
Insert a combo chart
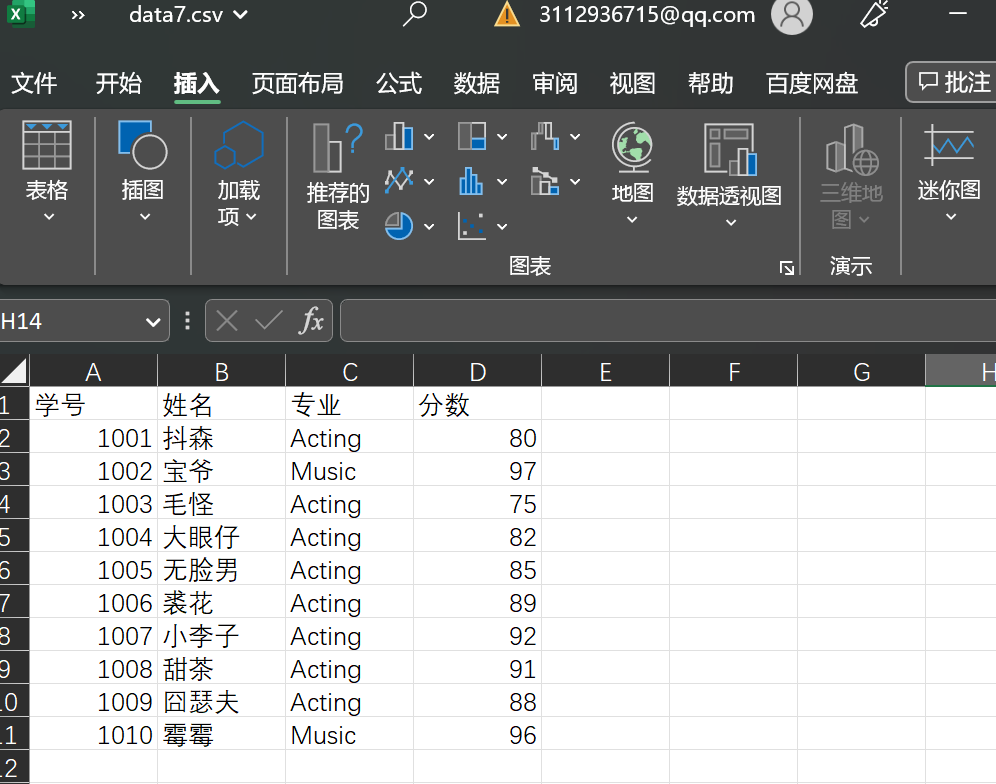click(x=545, y=181)
